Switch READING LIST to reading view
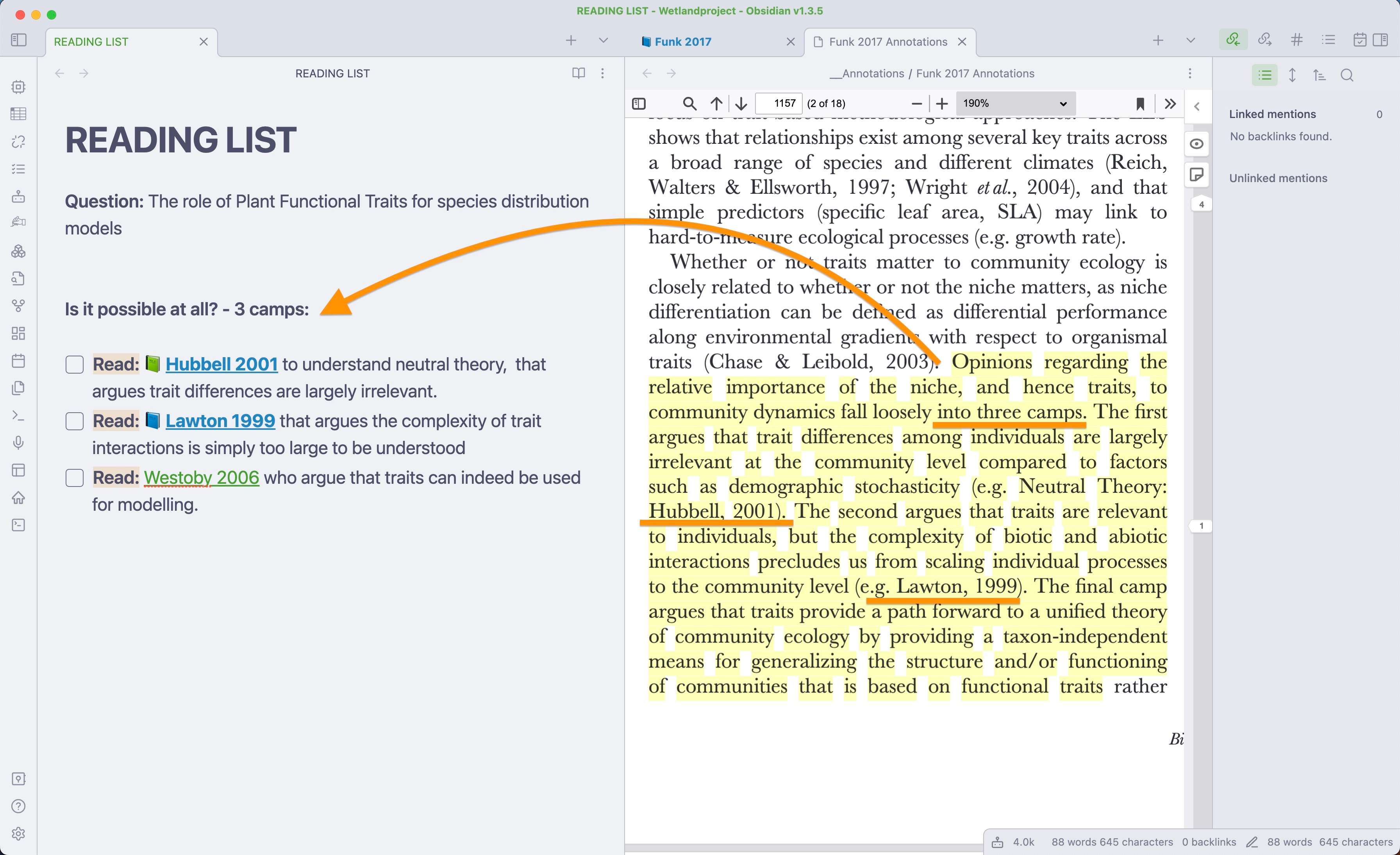The height and width of the screenshot is (855, 1400). click(x=579, y=73)
